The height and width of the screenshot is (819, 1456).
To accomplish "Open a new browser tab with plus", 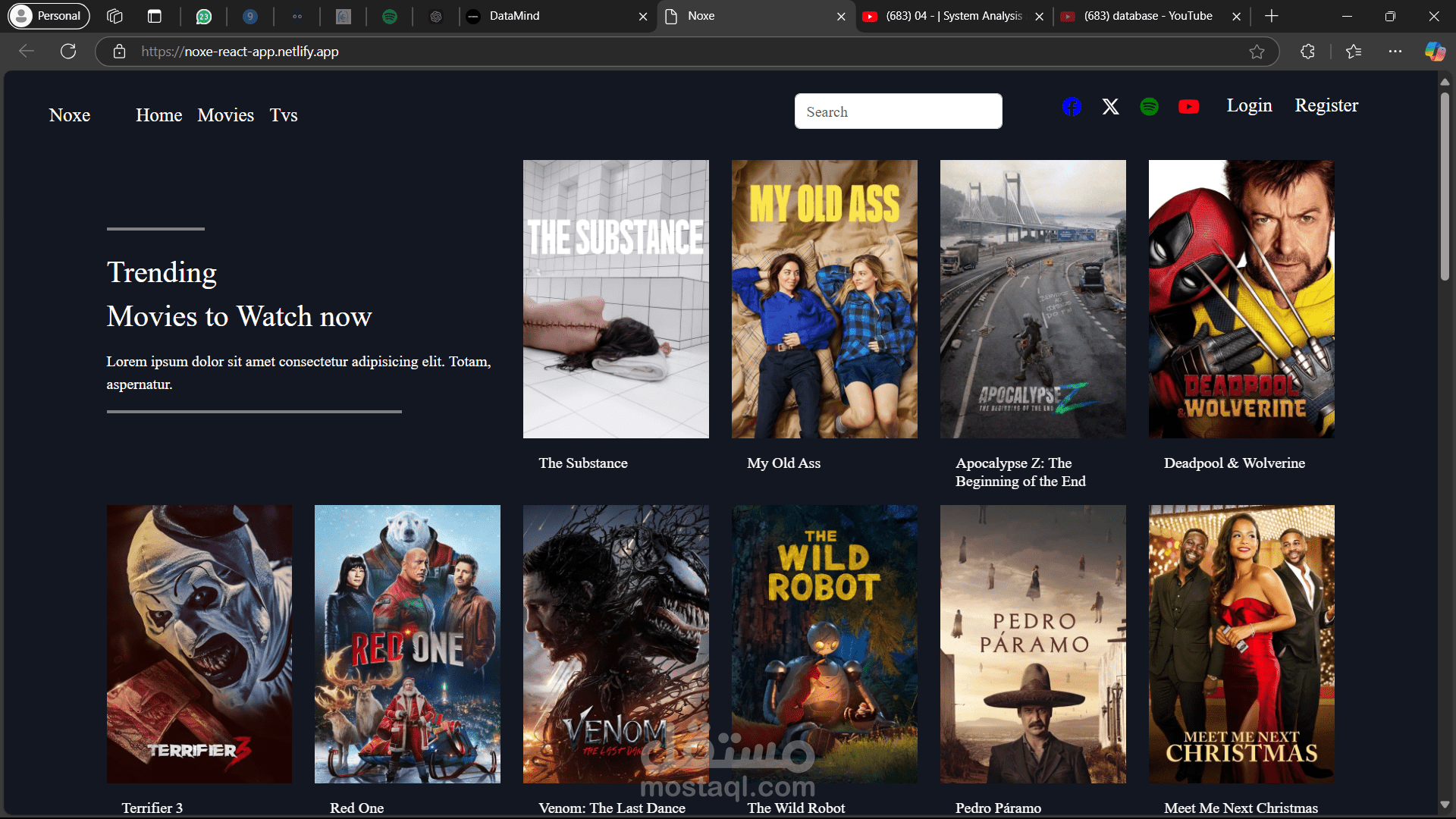I will pos(1272,16).
